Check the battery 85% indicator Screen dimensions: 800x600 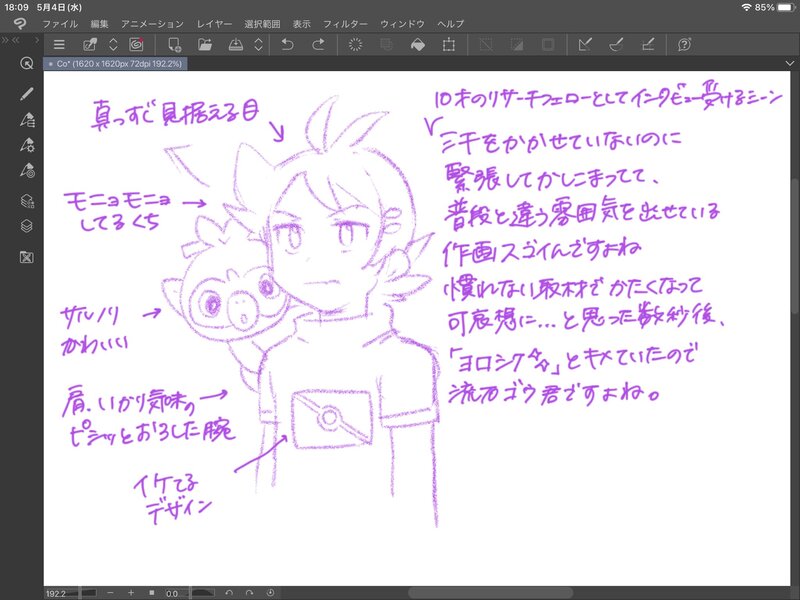[x=775, y=7]
